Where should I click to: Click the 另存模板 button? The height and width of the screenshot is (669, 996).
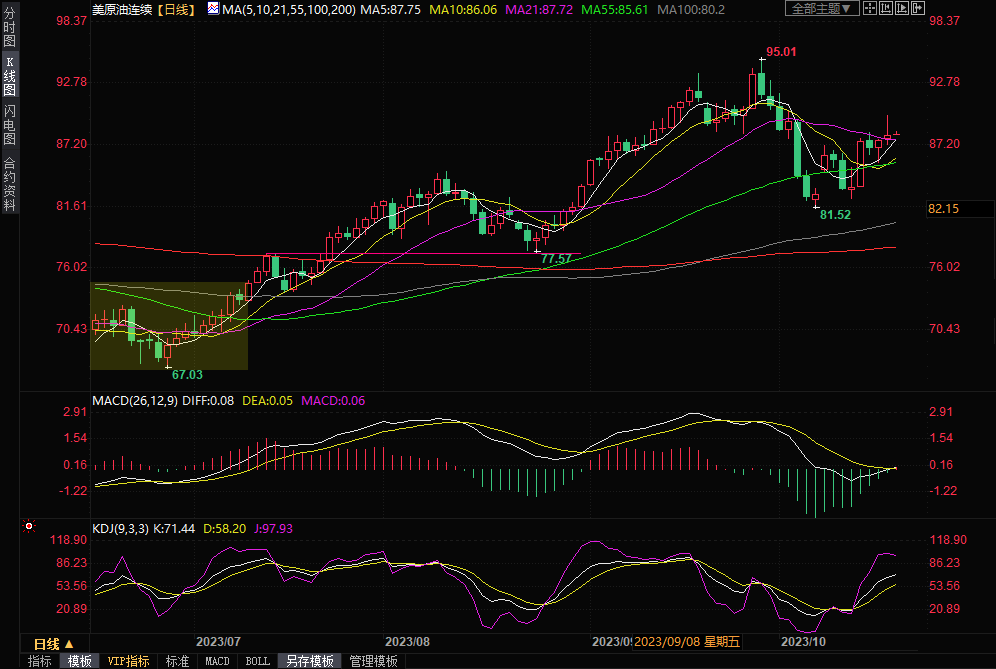pyautogui.click(x=309, y=661)
